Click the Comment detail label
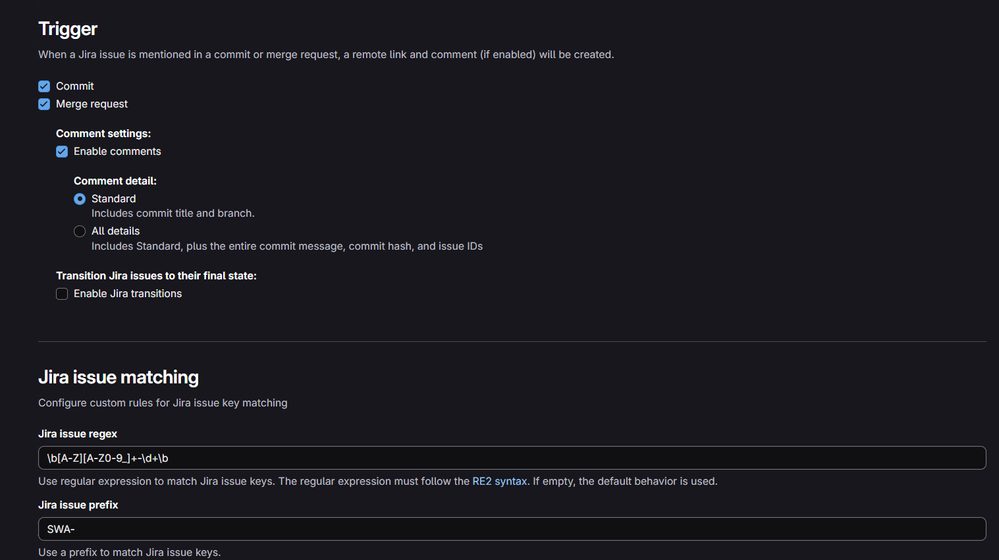Viewport: 999px width, 560px height. point(115,181)
